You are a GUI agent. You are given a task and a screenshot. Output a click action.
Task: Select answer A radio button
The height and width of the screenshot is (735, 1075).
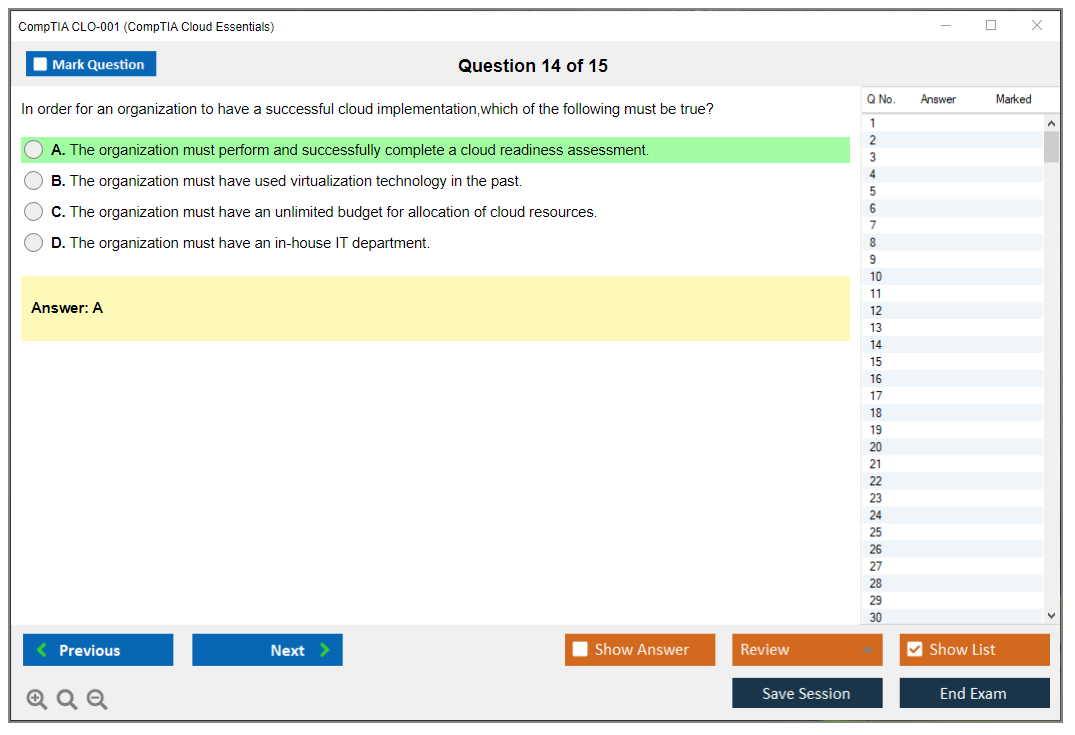tap(34, 150)
